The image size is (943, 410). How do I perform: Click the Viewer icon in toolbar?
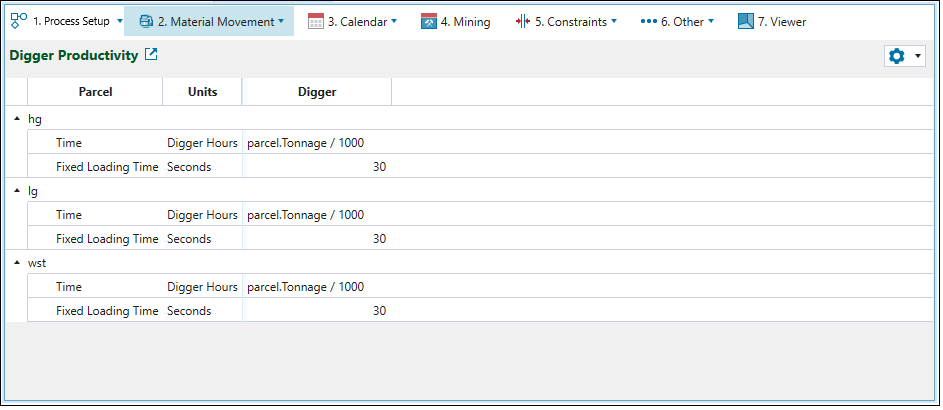click(745, 21)
